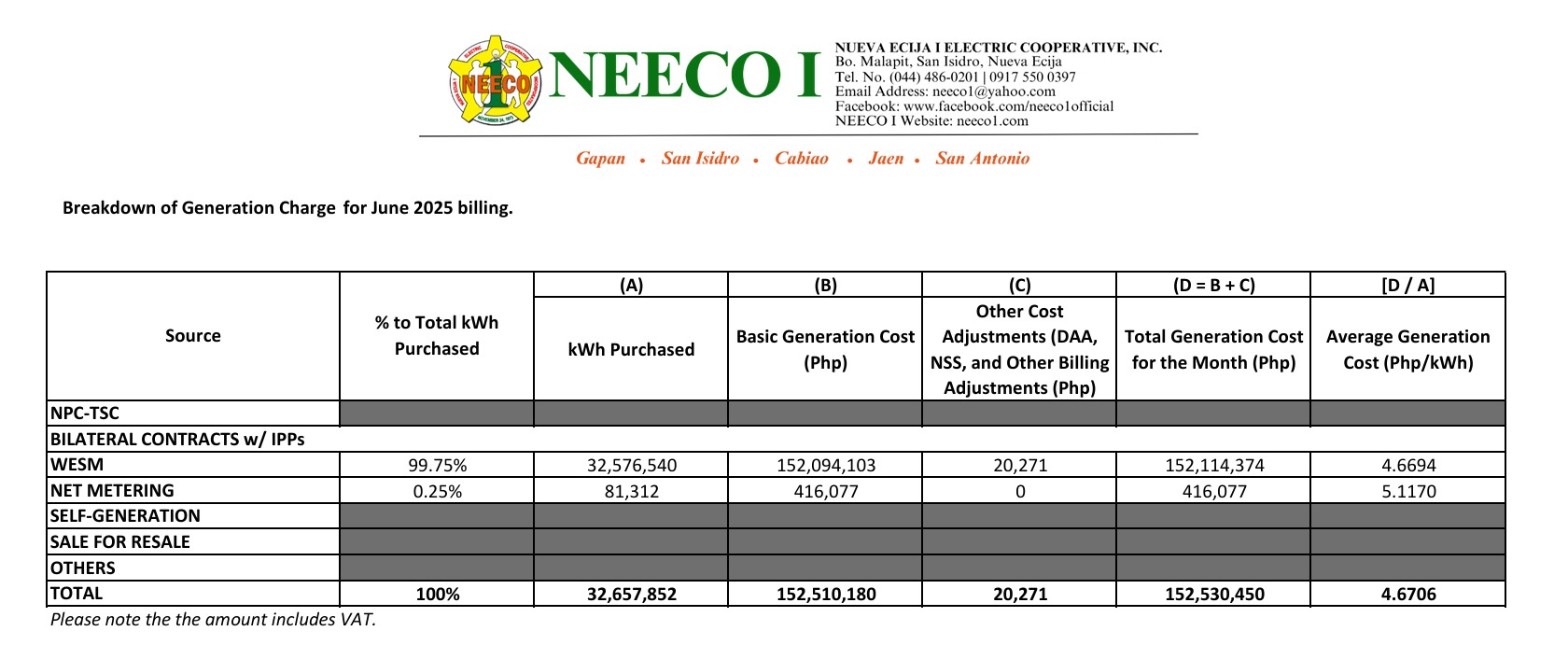Select the NET METERING row label
1568x645 pixels.
[112, 491]
